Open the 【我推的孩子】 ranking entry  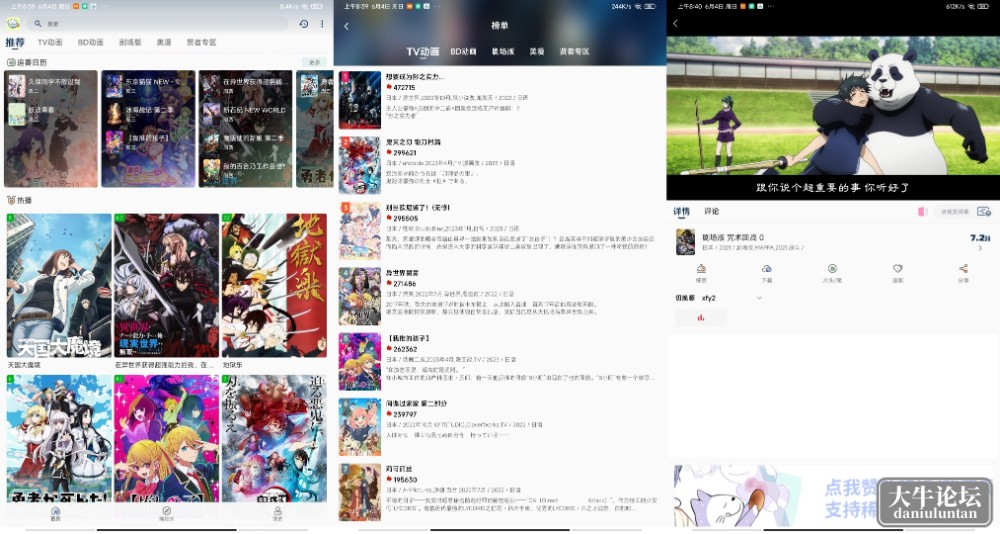pos(500,362)
